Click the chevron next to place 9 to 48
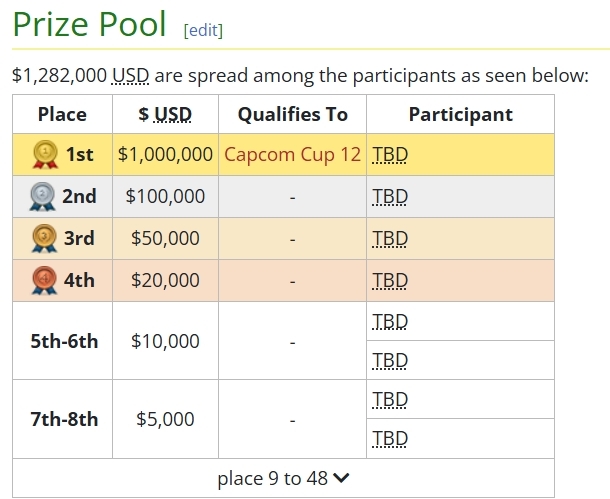Image resolution: width=610 pixels, height=499 pixels. [x=341, y=478]
